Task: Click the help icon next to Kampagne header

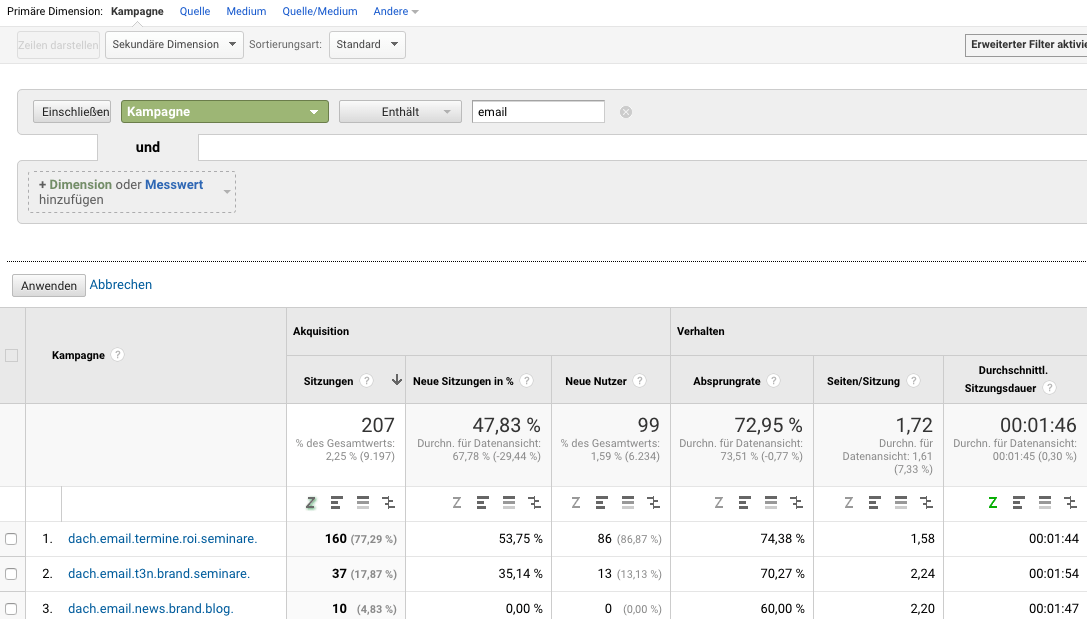Action: tap(118, 355)
